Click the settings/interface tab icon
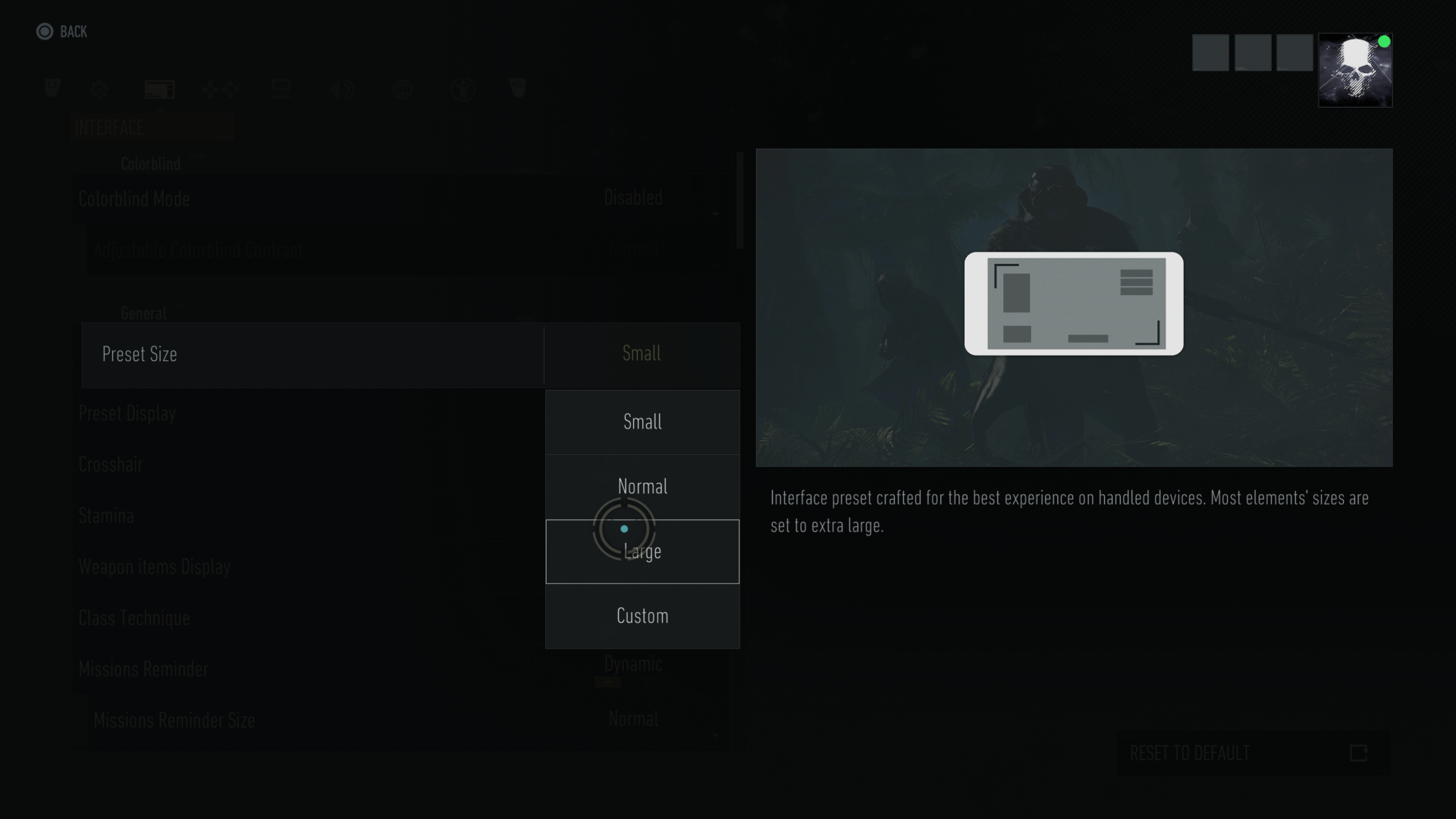 (159, 89)
